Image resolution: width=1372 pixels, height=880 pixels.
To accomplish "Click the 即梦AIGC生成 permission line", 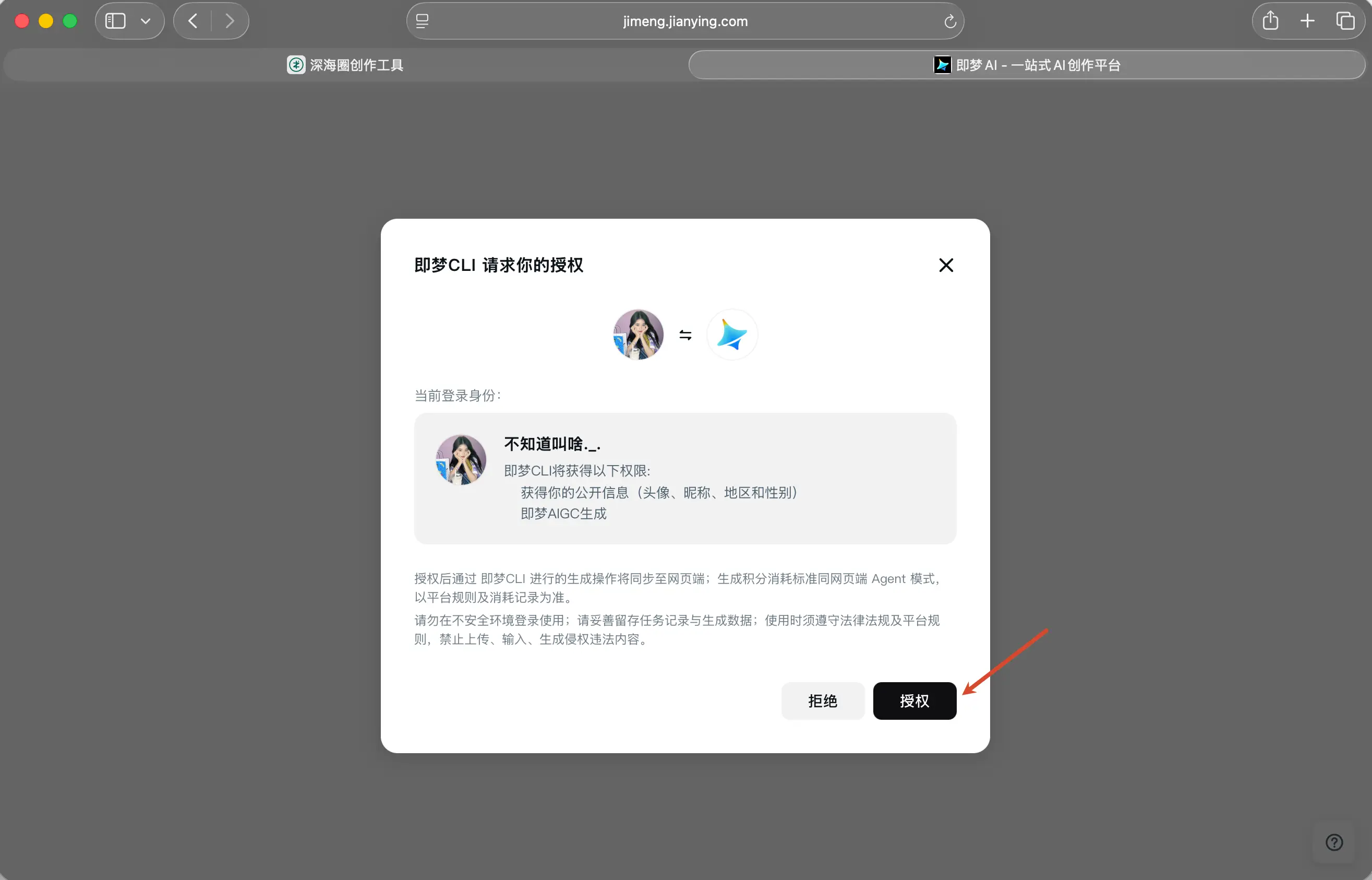I will coord(563,514).
